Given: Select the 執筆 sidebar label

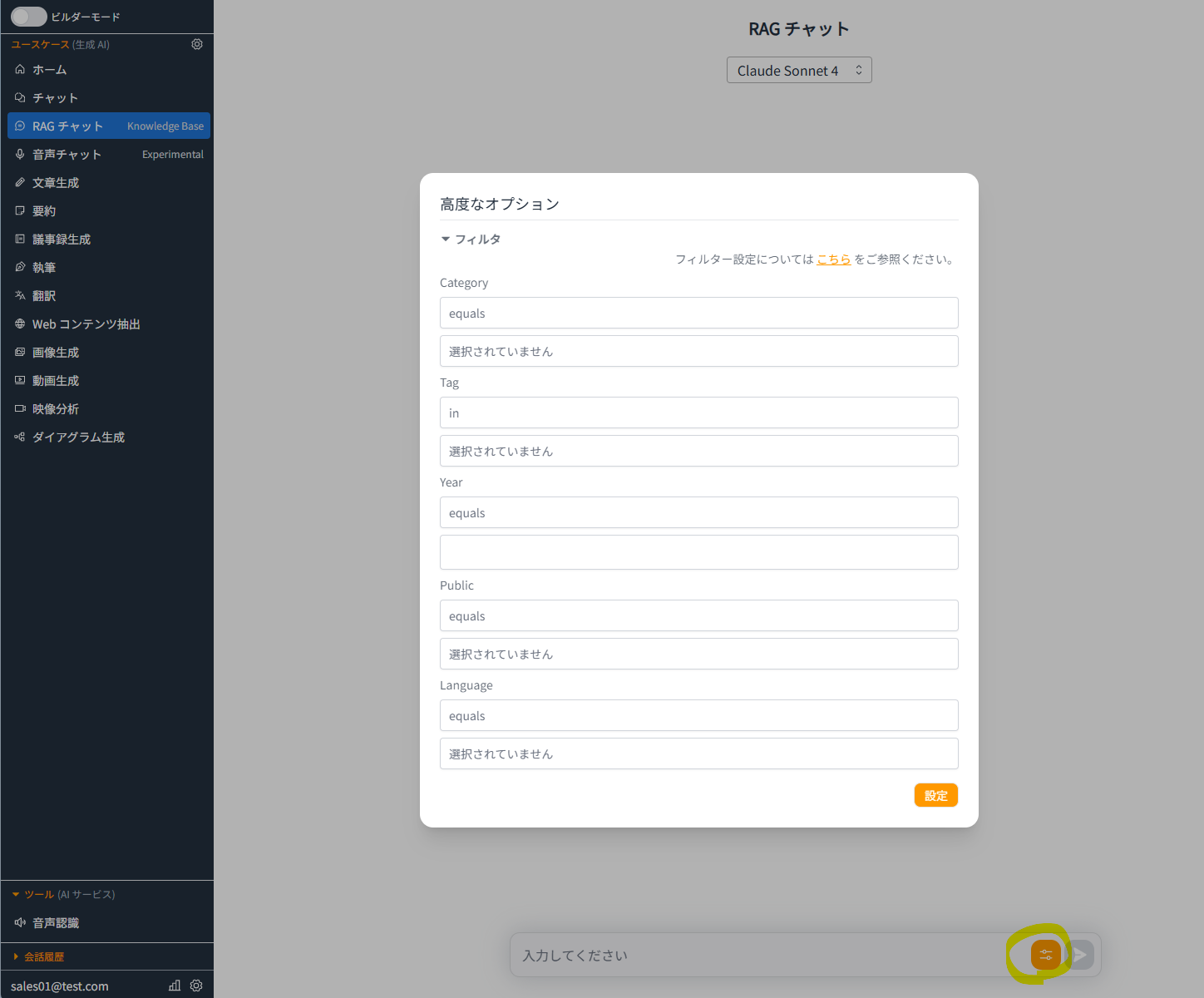Looking at the screenshot, I should point(44,268).
